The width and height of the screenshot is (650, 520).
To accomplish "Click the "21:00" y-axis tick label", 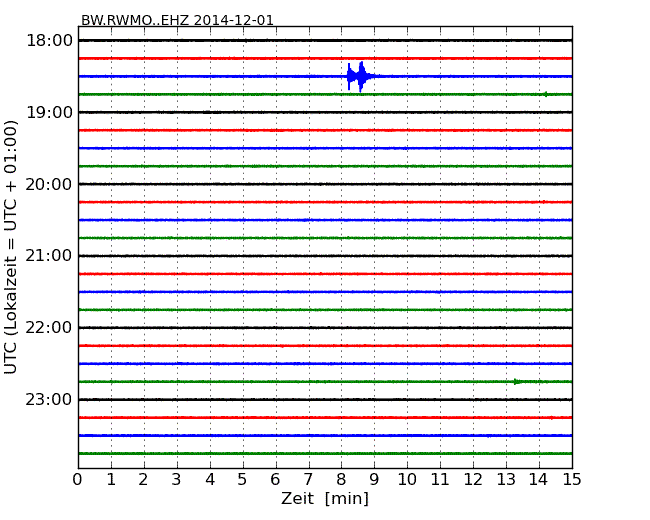I will click(x=49, y=256).
